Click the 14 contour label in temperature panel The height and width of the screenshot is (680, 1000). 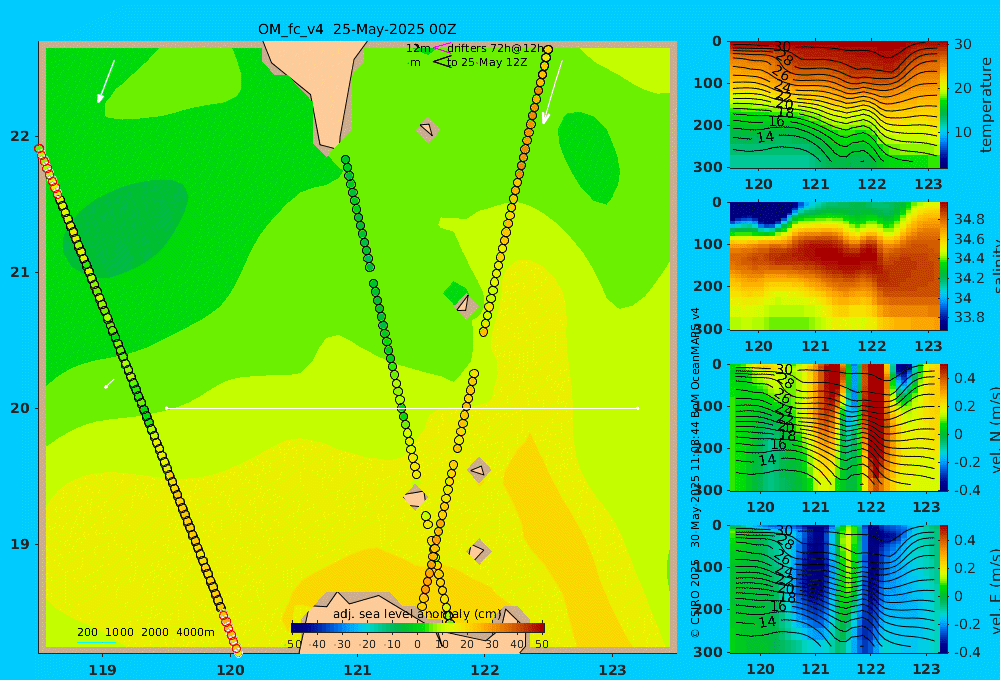click(765, 137)
